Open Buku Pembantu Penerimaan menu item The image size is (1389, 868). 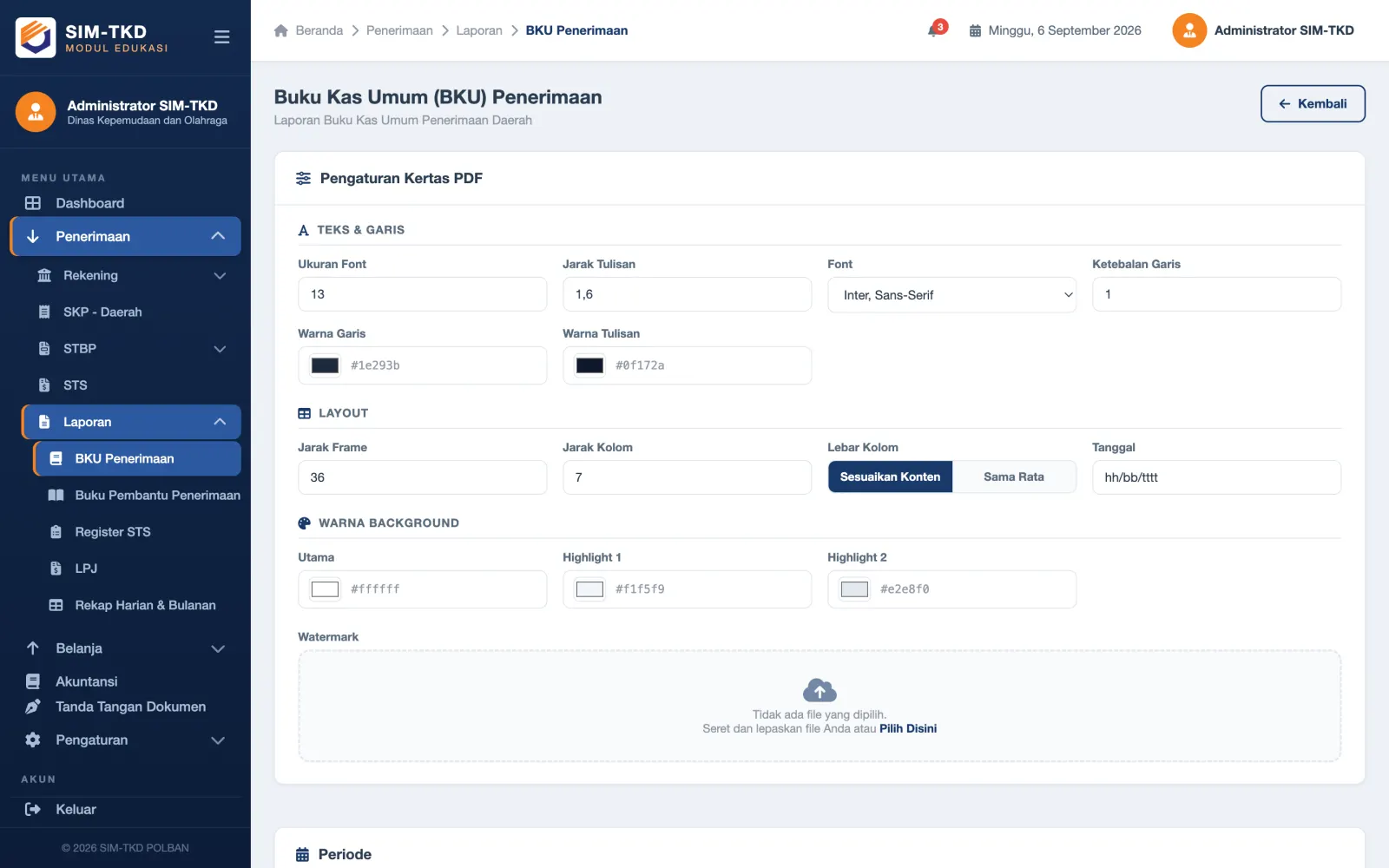pyautogui.click(x=144, y=495)
